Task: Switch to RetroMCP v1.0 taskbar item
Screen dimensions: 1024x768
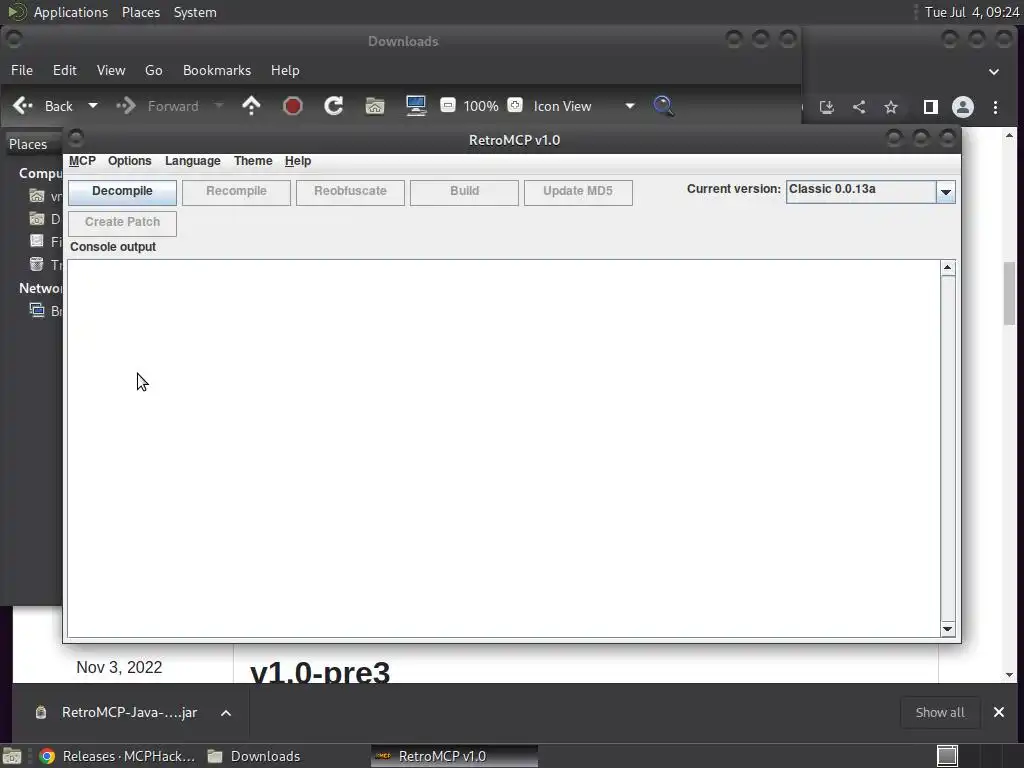Action: click(455, 756)
